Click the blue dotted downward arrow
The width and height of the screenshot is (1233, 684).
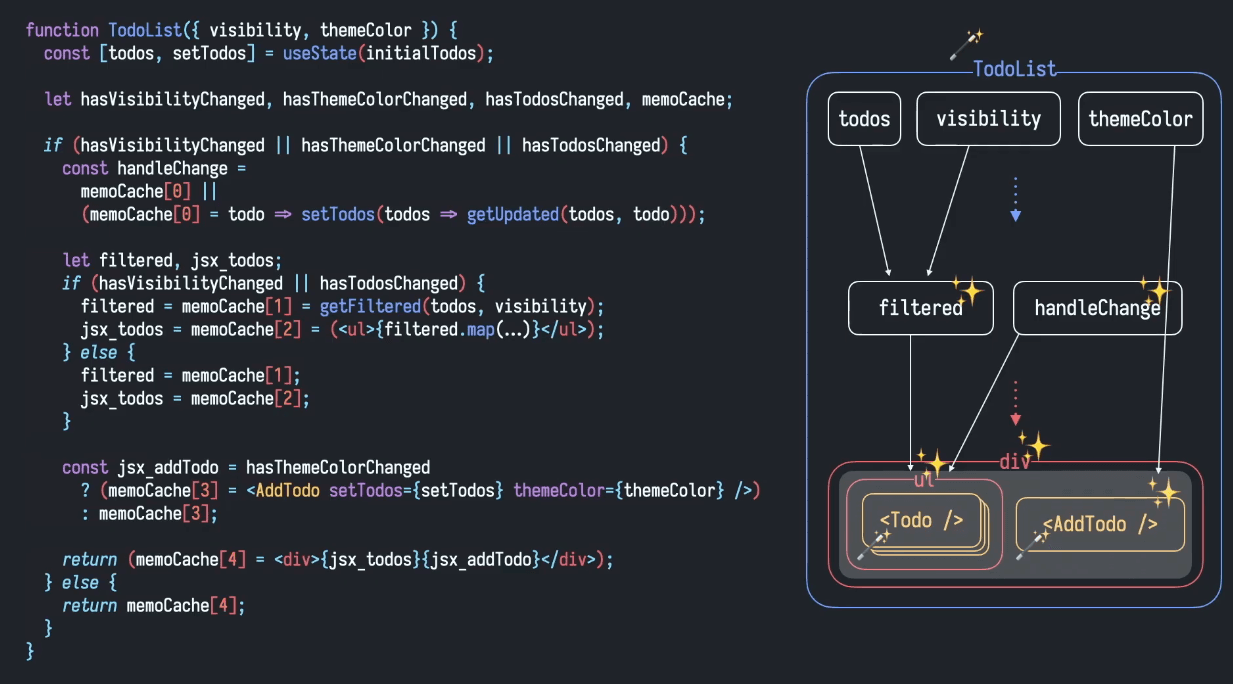coord(1015,199)
